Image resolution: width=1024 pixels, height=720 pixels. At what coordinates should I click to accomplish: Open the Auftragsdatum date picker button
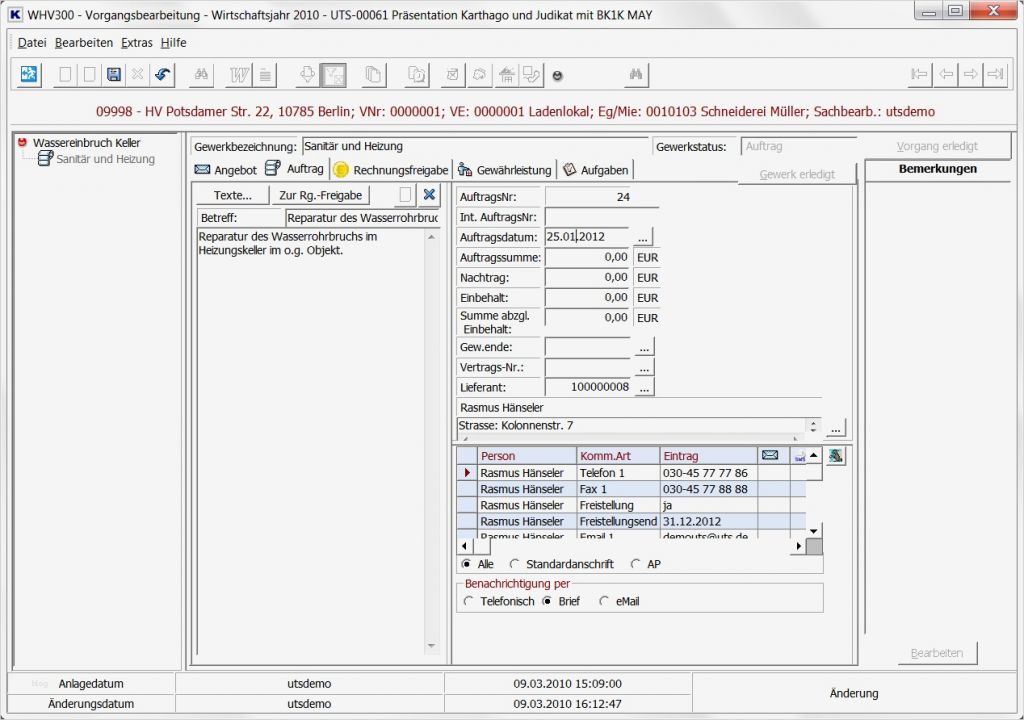point(644,237)
